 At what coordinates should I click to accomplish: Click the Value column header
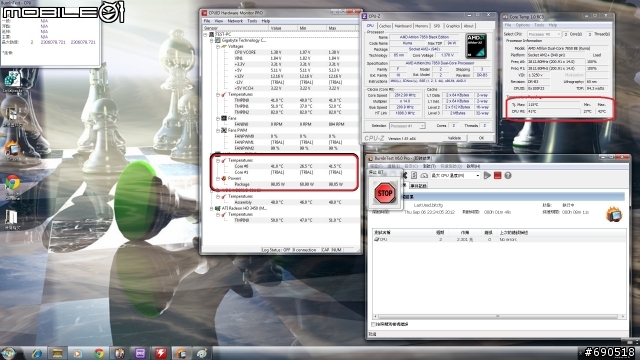pos(283,28)
